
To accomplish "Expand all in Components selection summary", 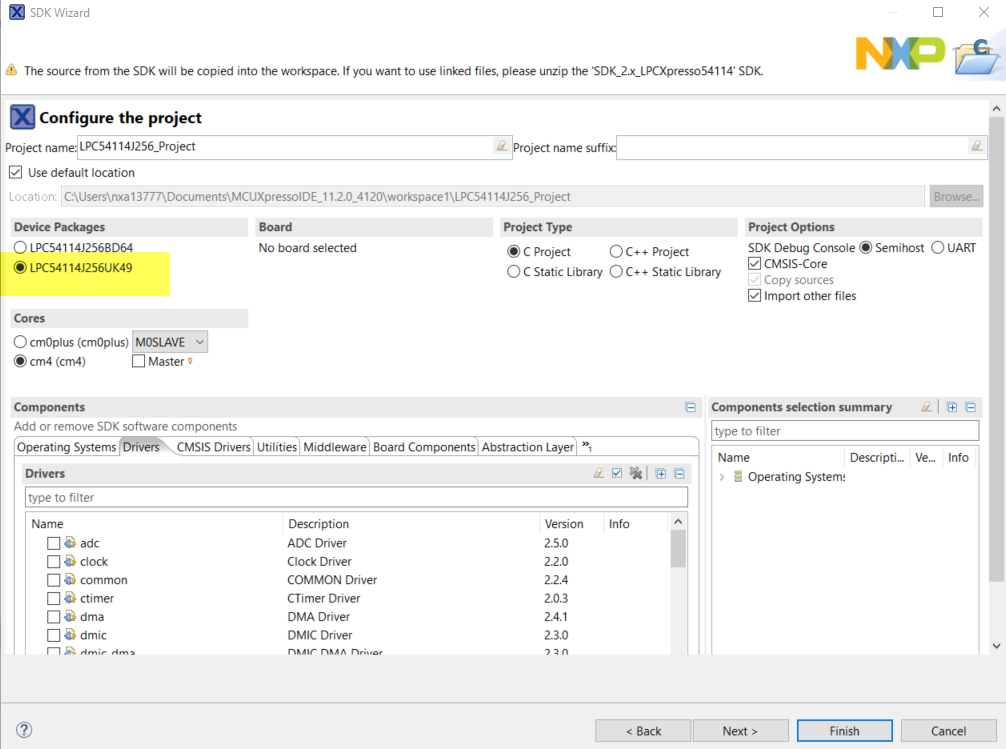I will coord(952,407).
